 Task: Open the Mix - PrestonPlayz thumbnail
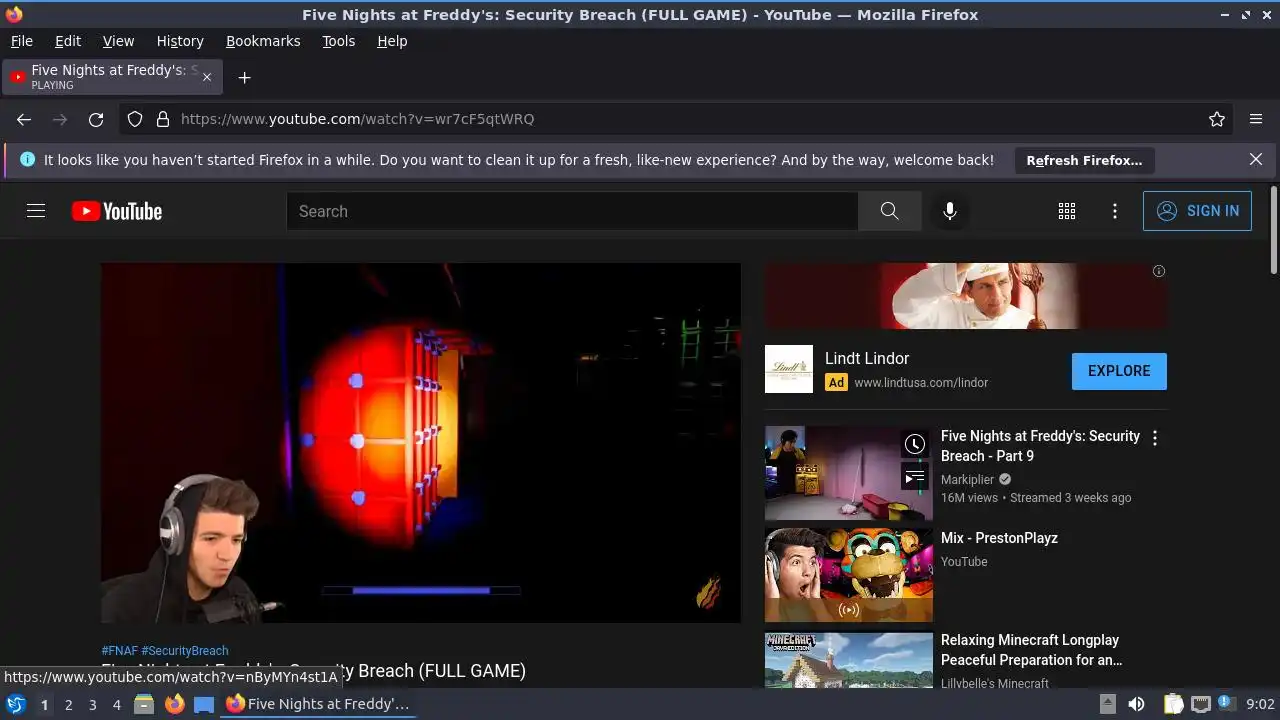click(849, 576)
